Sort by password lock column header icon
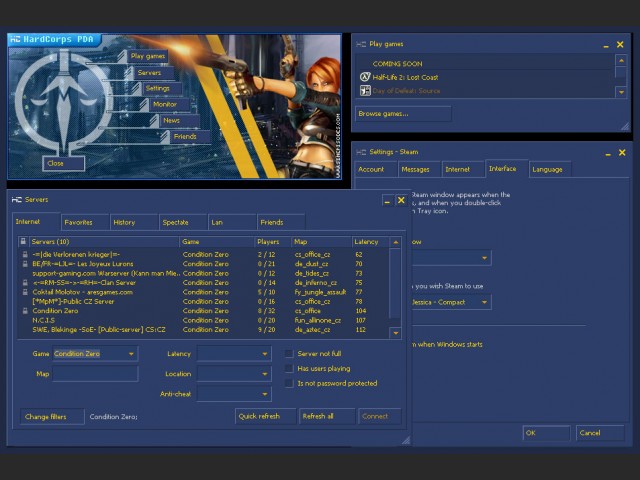 pos(23,242)
